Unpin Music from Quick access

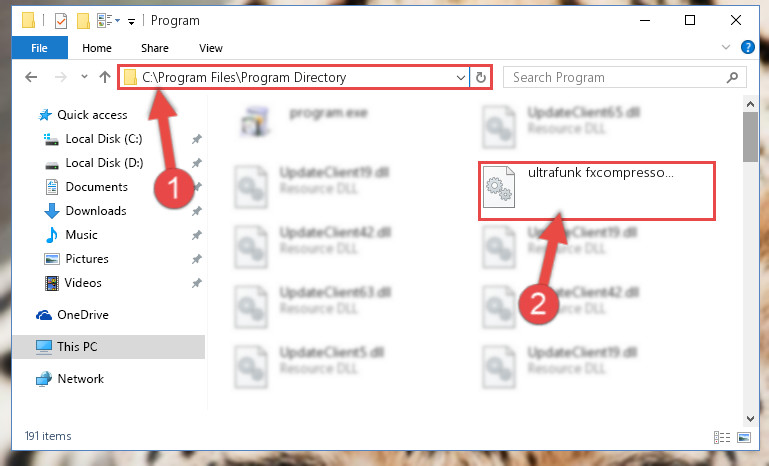(197, 235)
